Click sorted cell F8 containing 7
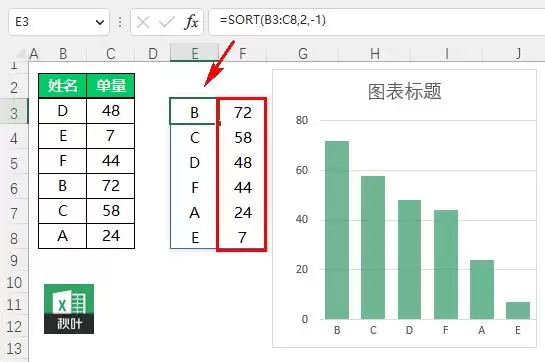Viewport: 545px width, 362px height. point(242,237)
